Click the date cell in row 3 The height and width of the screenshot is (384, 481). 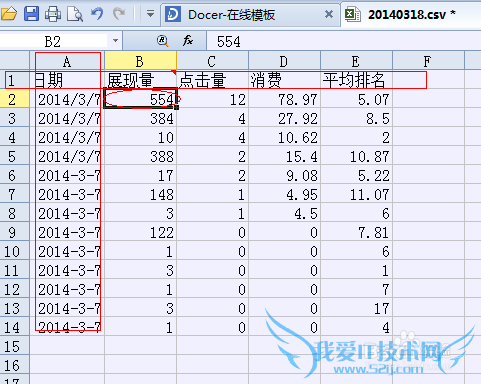(67, 118)
